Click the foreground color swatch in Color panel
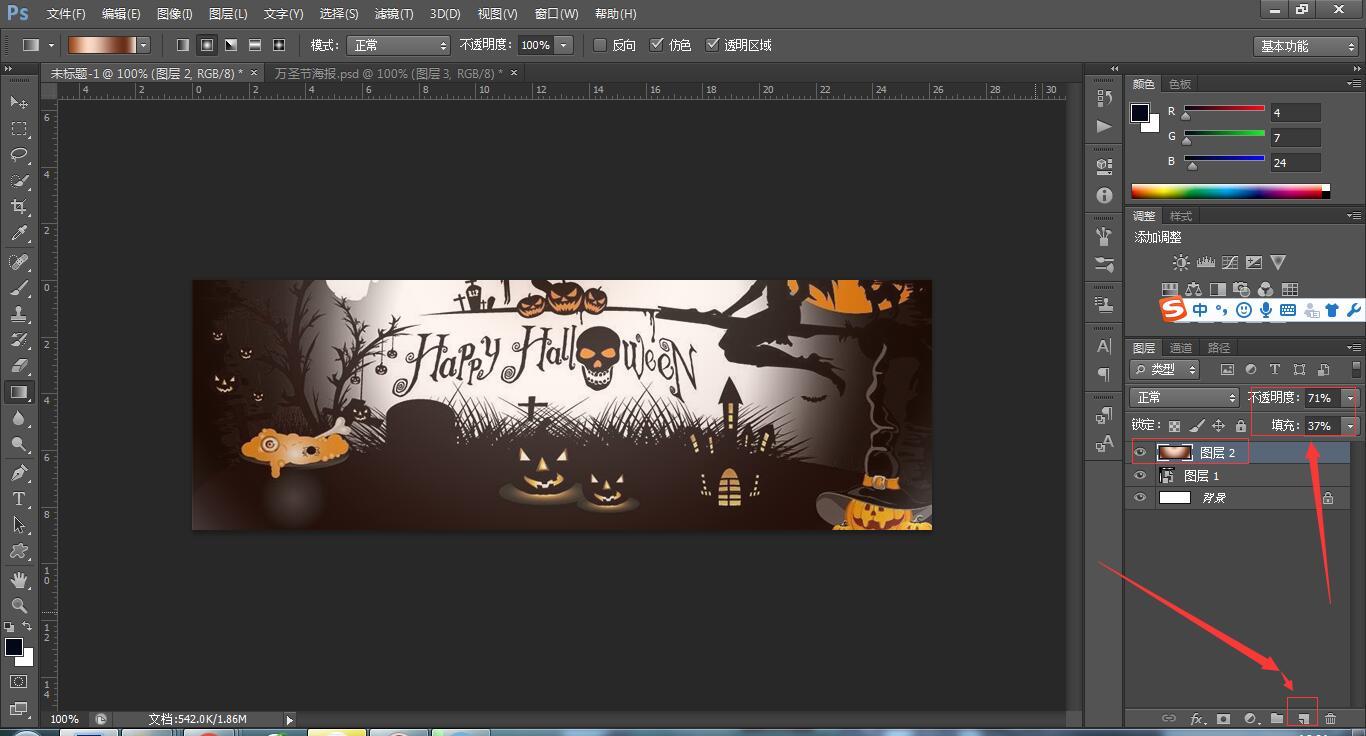Screen dimensions: 1366x736 1139,112
